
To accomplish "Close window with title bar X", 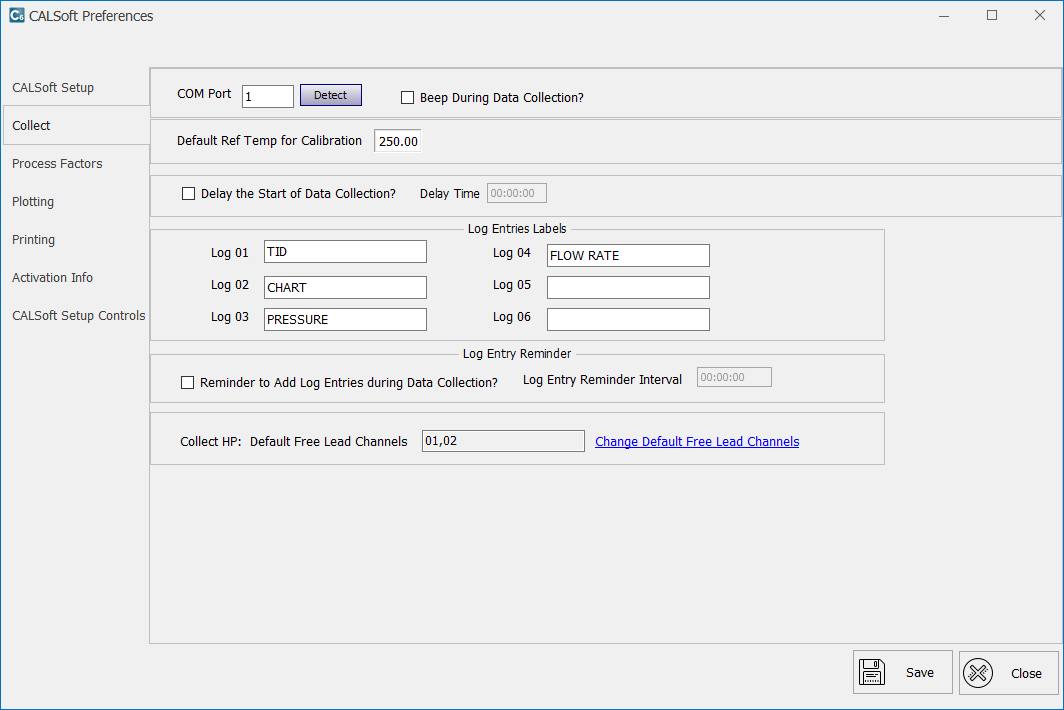I will 1040,16.
